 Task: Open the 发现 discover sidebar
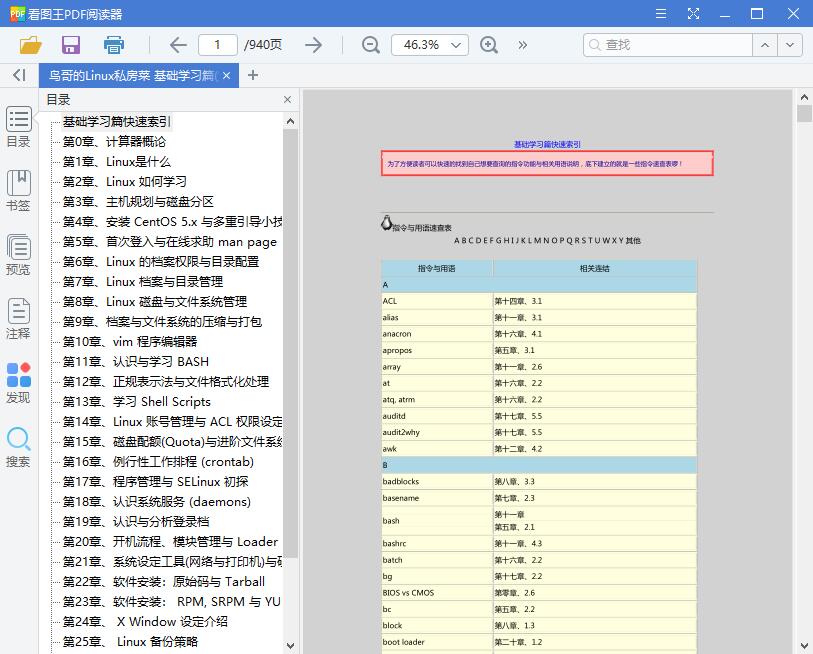(x=19, y=383)
